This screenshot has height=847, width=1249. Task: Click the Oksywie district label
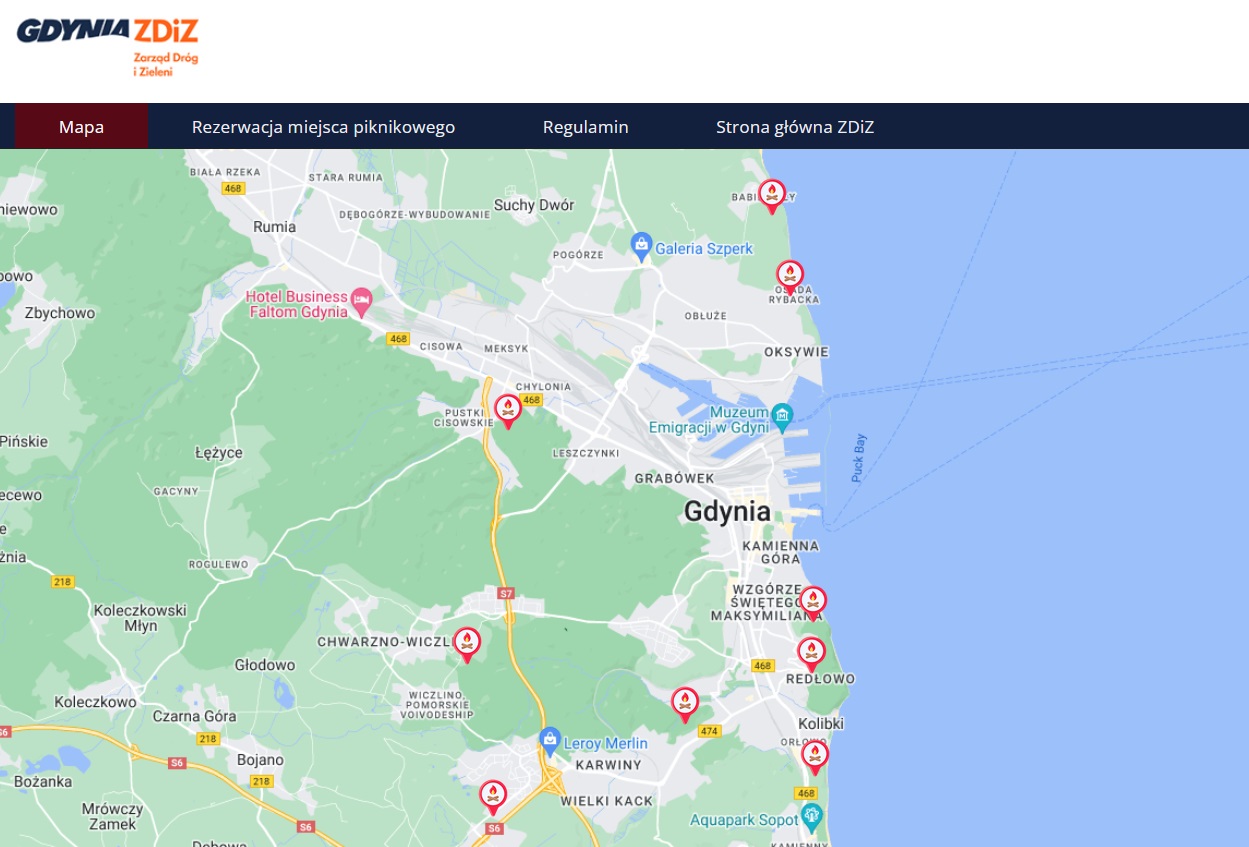coord(796,352)
